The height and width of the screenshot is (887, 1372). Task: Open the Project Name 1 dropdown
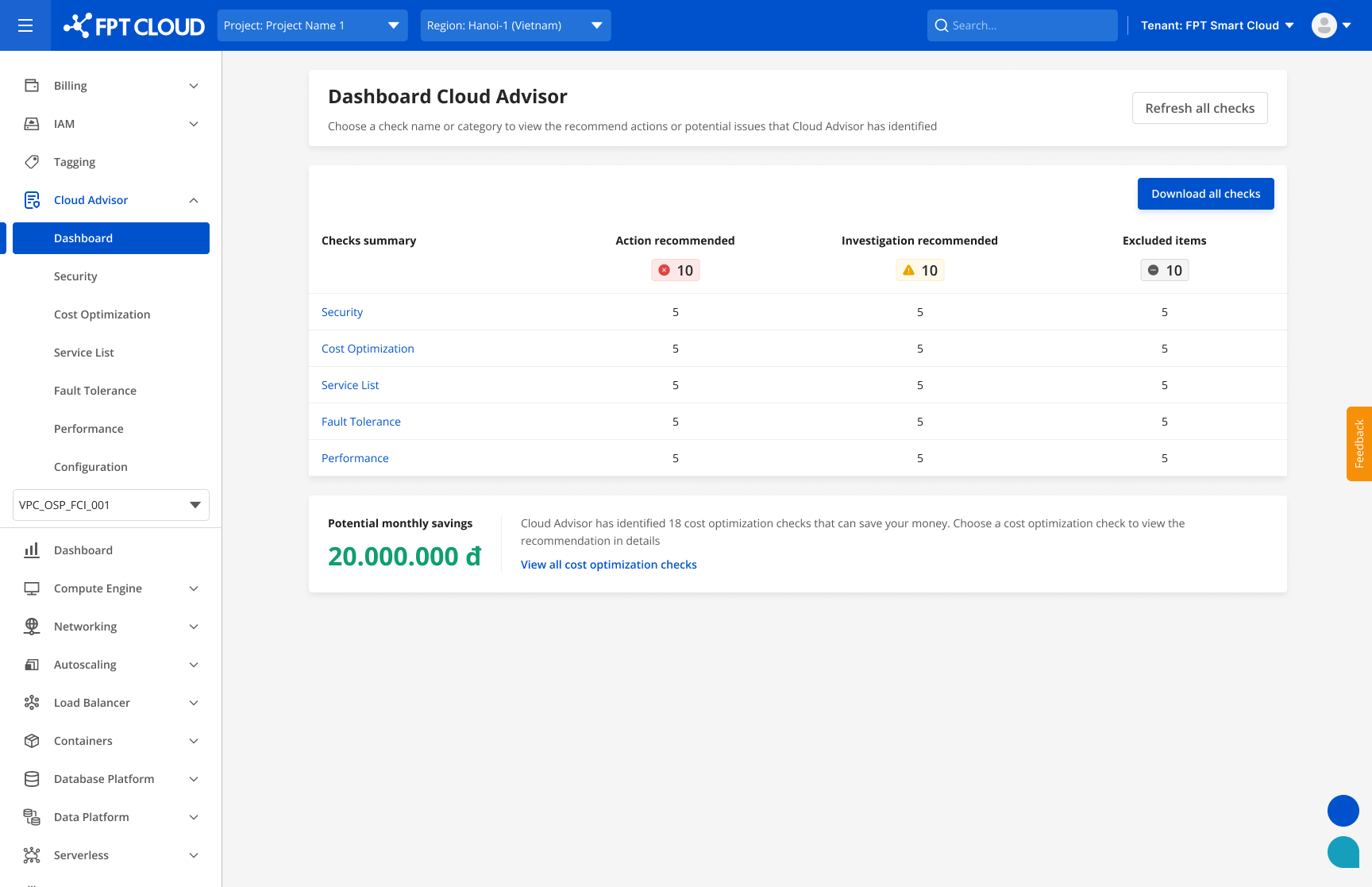pyautogui.click(x=312, y=25)
